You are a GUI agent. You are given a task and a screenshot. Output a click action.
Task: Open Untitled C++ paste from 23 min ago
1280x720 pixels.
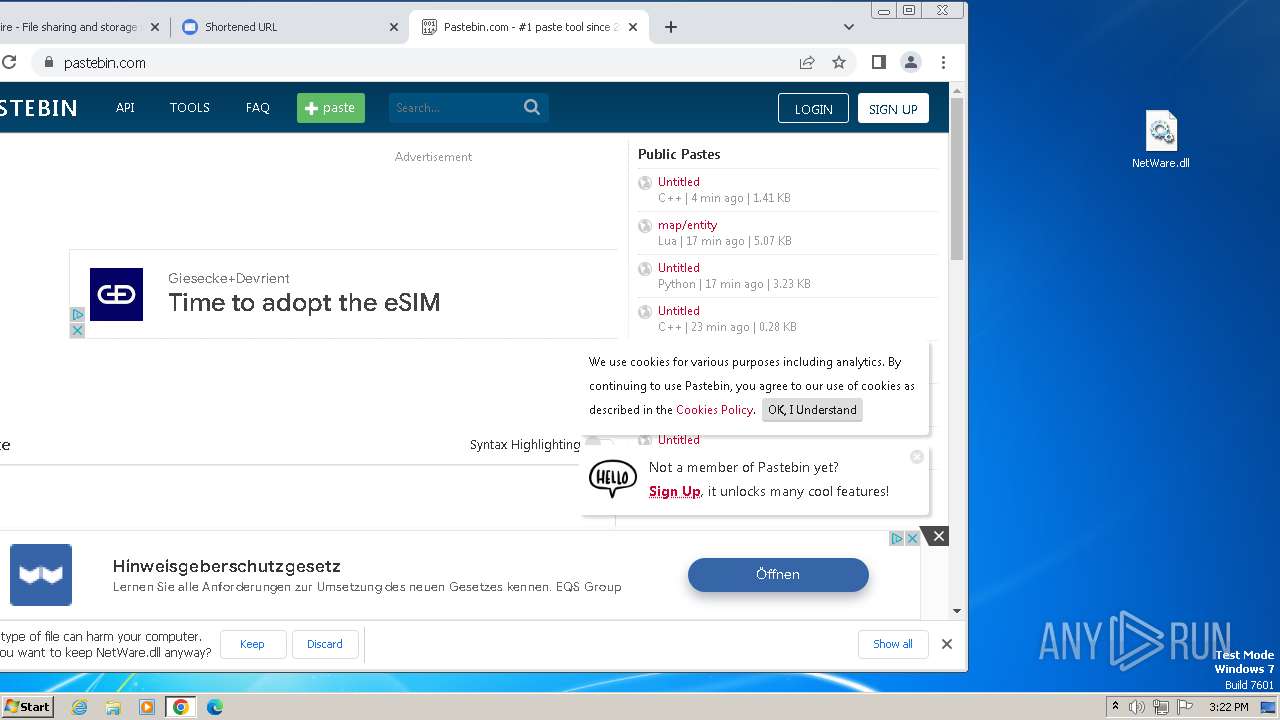coord(678,311)
